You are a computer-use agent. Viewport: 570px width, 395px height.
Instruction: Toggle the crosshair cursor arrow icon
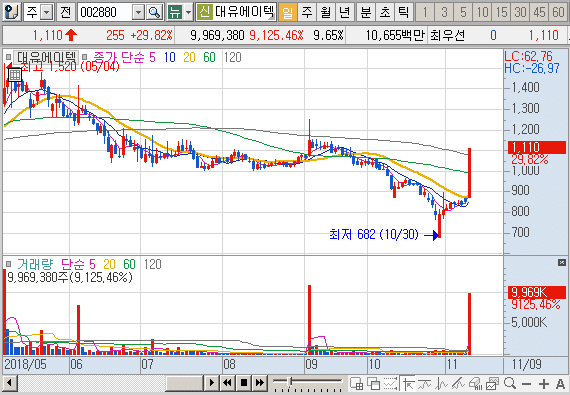408,383
